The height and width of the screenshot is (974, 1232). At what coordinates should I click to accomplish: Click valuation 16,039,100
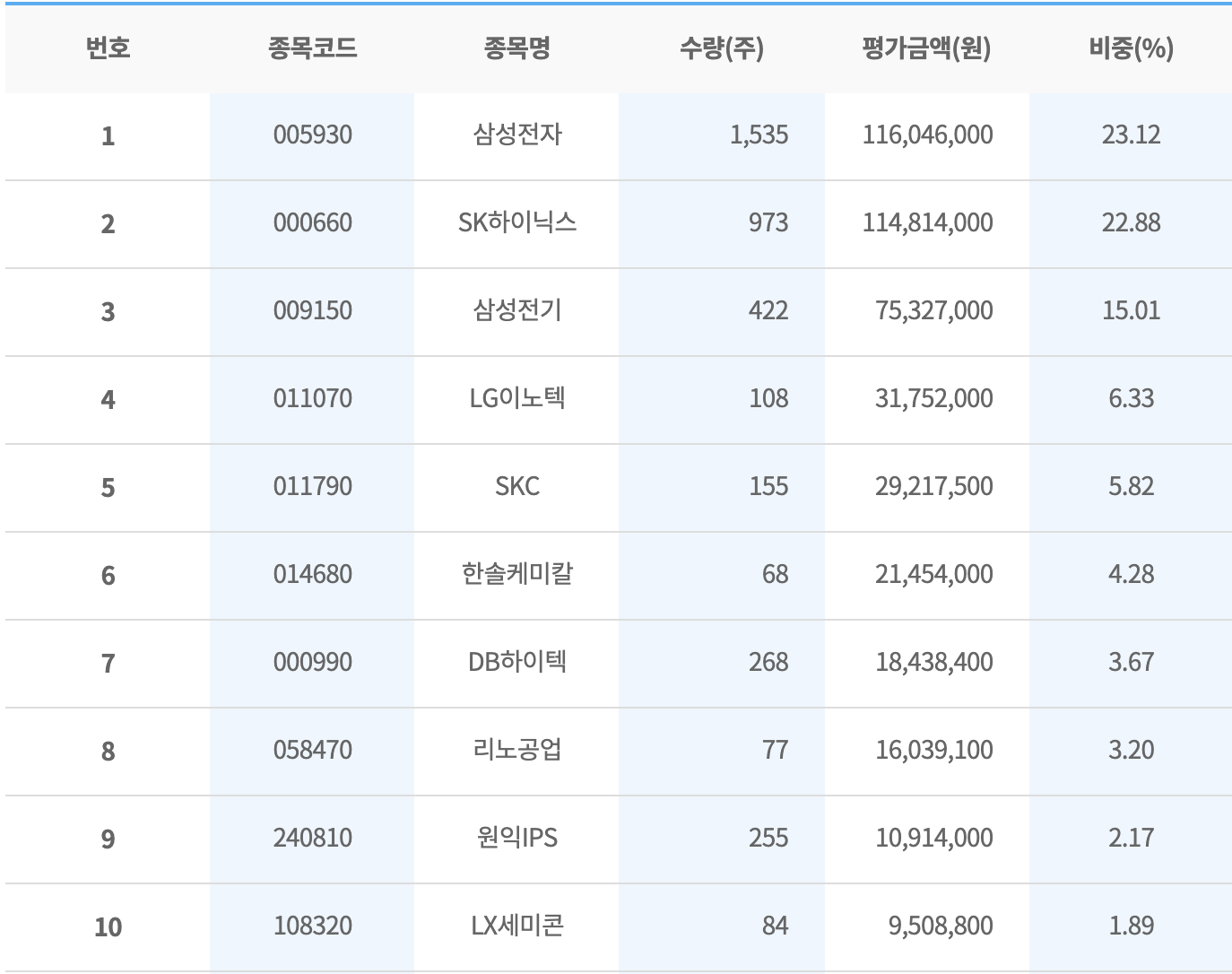(934, 751)
